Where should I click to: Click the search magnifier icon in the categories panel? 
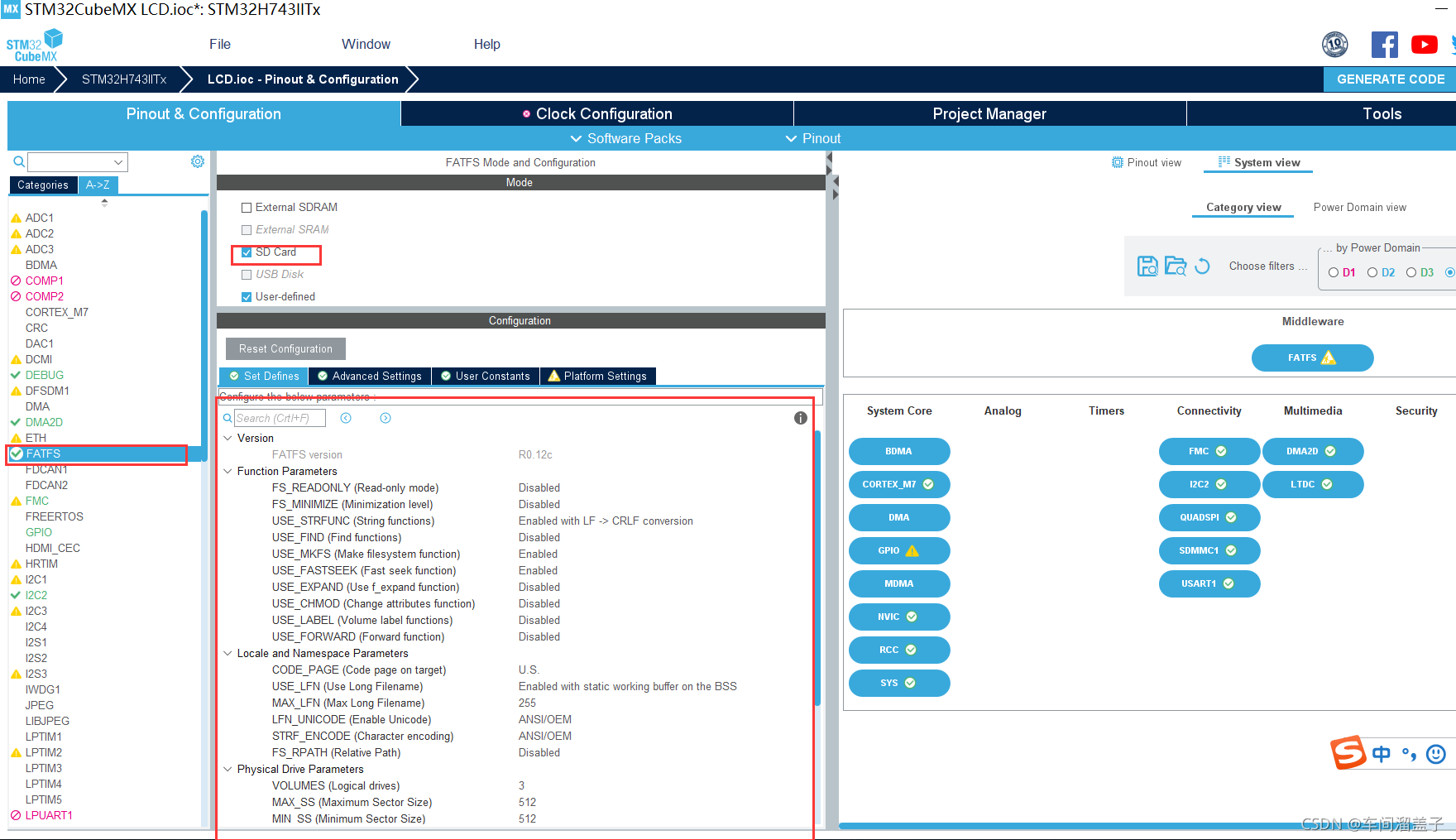tap(19, 162)
